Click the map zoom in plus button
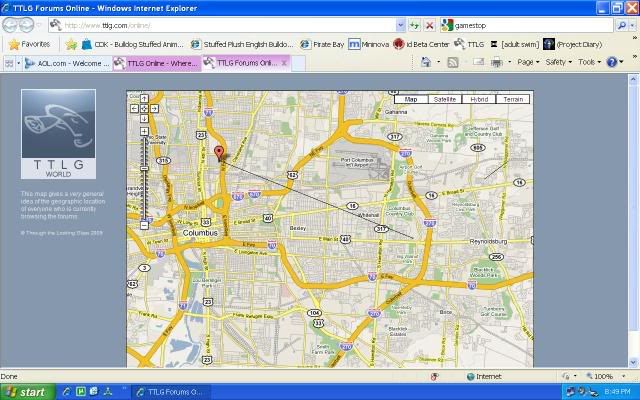This screenshot has width=640, height=400. 146,128
